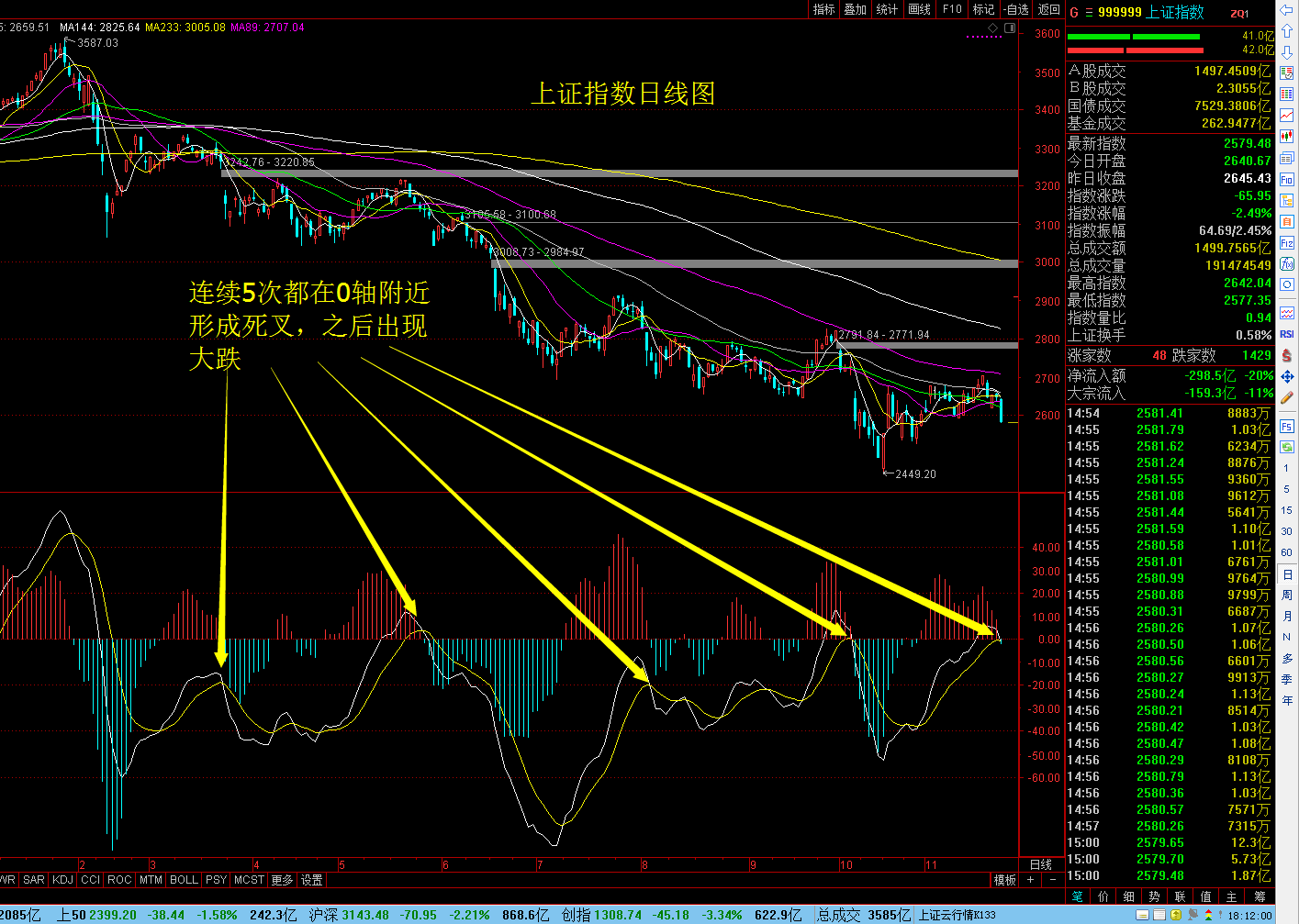Image resolution: width=1299 pixels, height=924 pixels.
Task: Open the 更多 indicators list
Action: click(x=282, y=880)
